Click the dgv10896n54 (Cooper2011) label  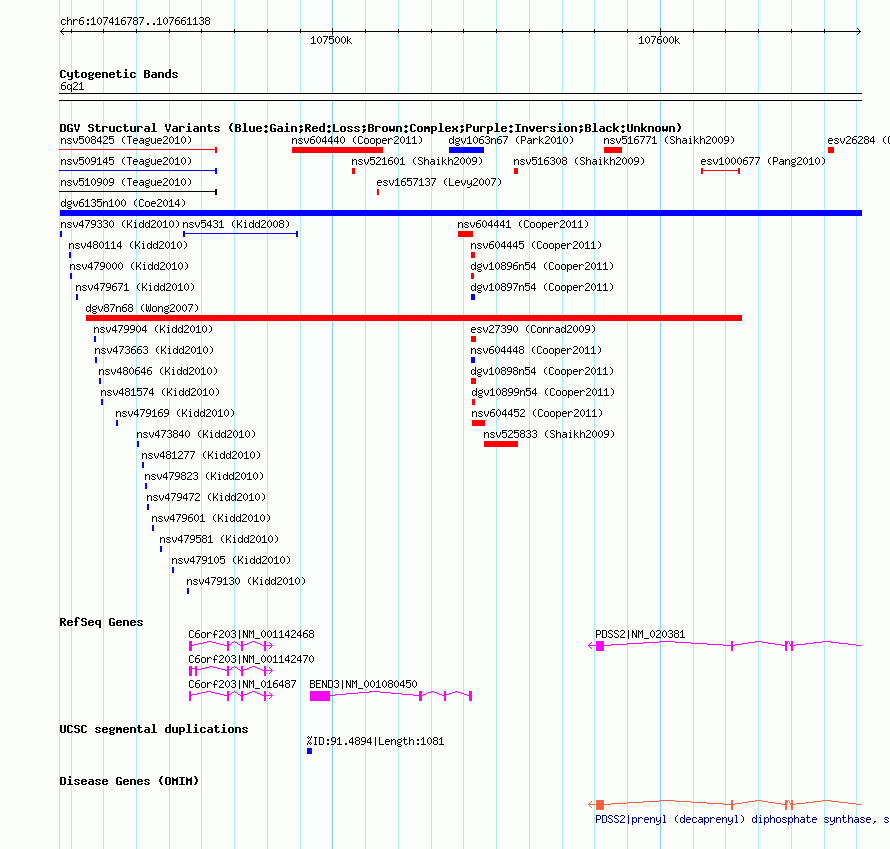[x=542, y=266]
